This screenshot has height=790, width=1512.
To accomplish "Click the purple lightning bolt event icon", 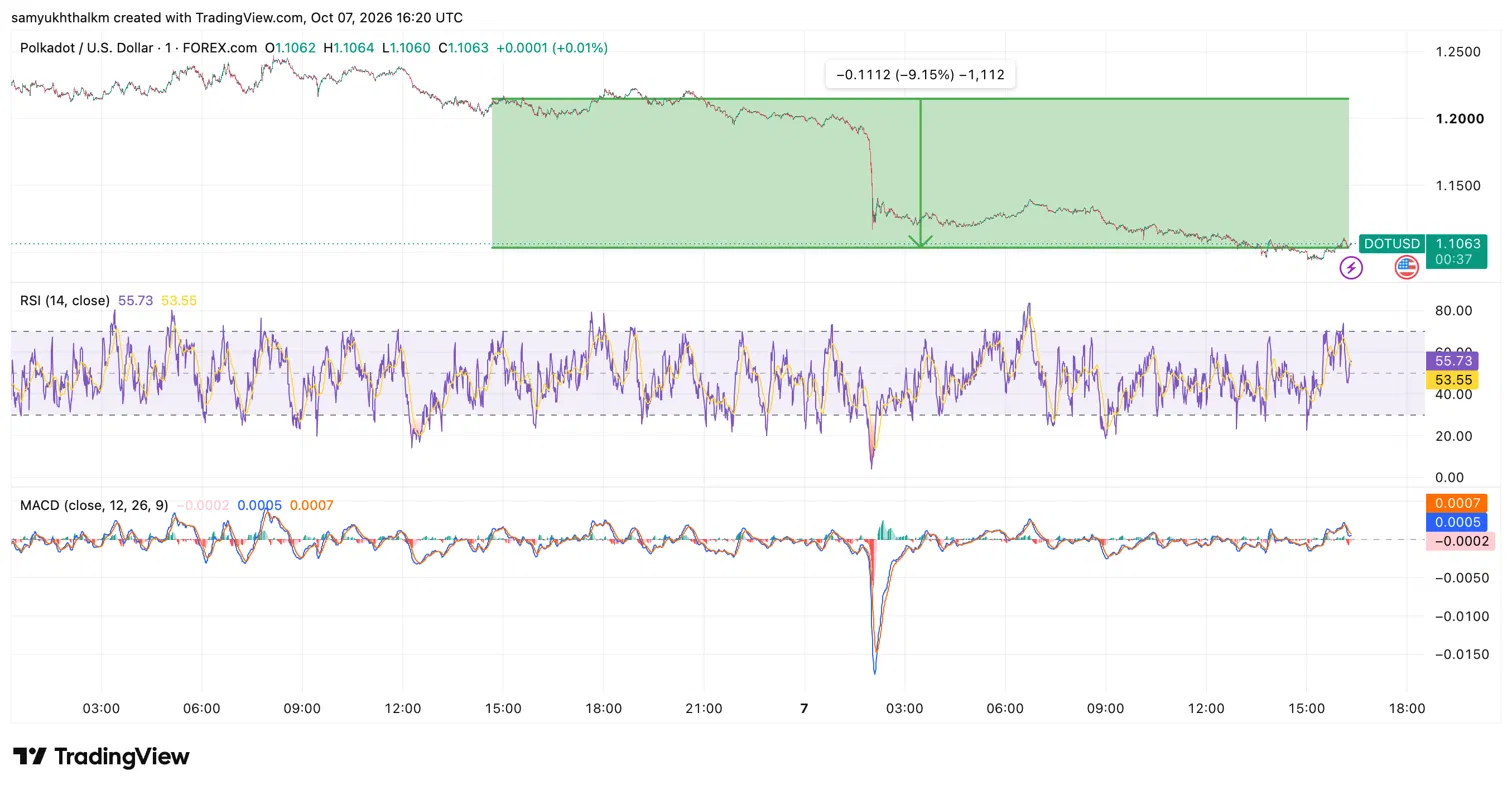I will point(1351,268).
